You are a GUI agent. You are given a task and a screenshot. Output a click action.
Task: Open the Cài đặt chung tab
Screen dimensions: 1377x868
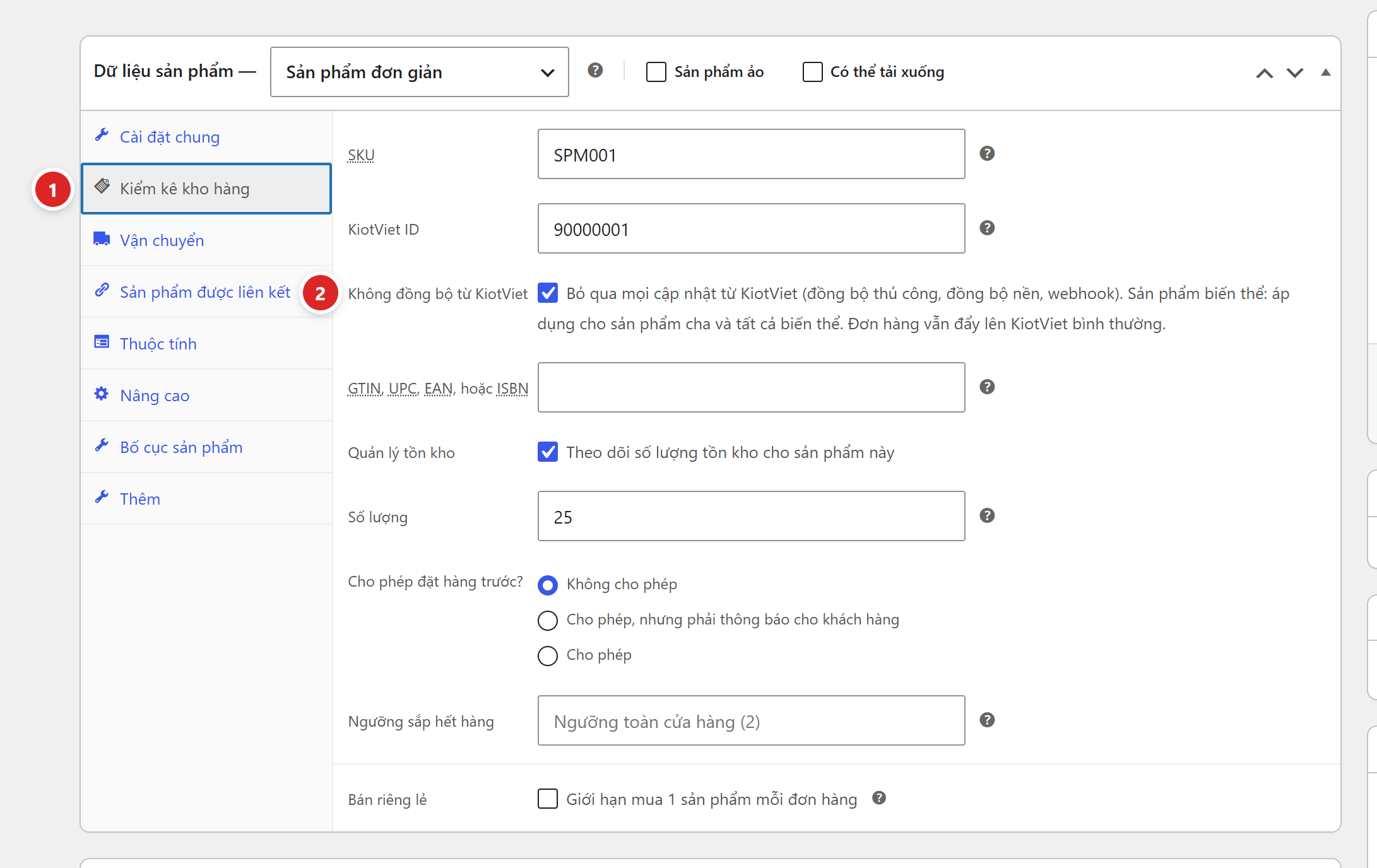(x=206, y=137)
